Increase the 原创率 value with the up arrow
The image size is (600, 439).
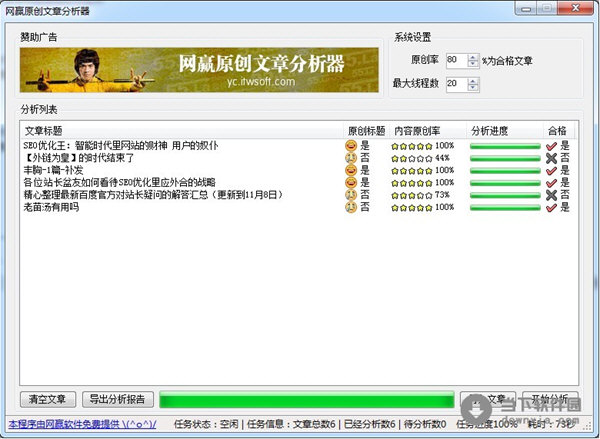pos(473,57)
